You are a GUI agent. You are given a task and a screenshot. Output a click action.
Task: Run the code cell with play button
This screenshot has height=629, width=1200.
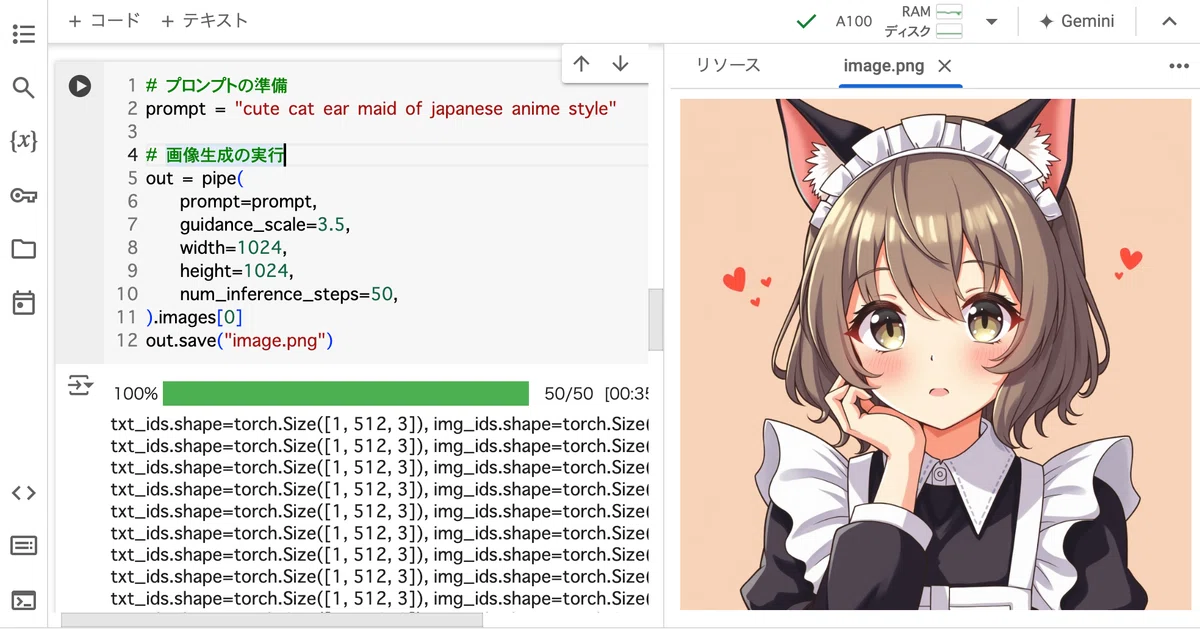click(x=80, y=86)
